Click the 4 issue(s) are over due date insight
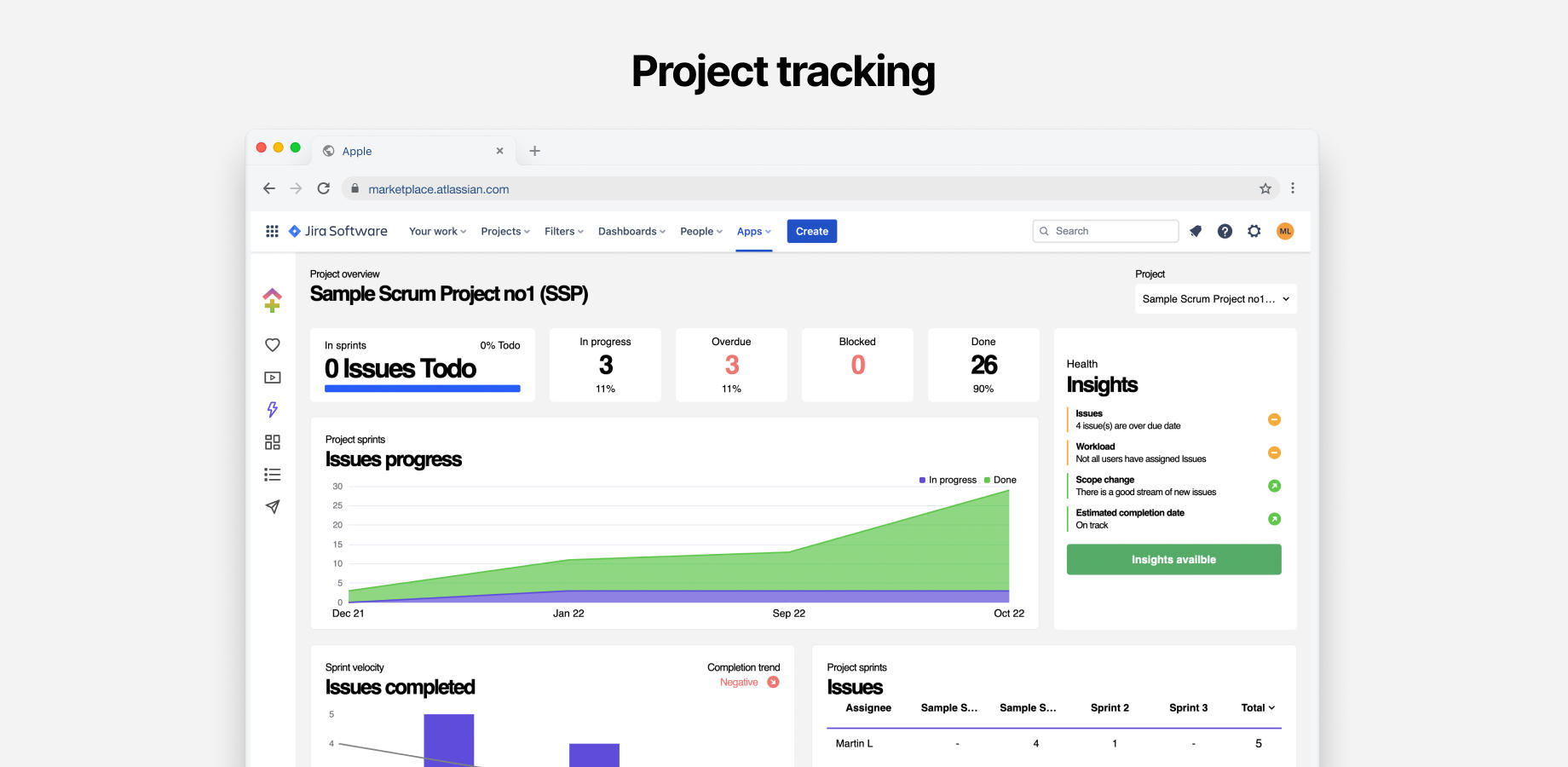Viewport: 1568px width, 767px height. (1128, 425)
